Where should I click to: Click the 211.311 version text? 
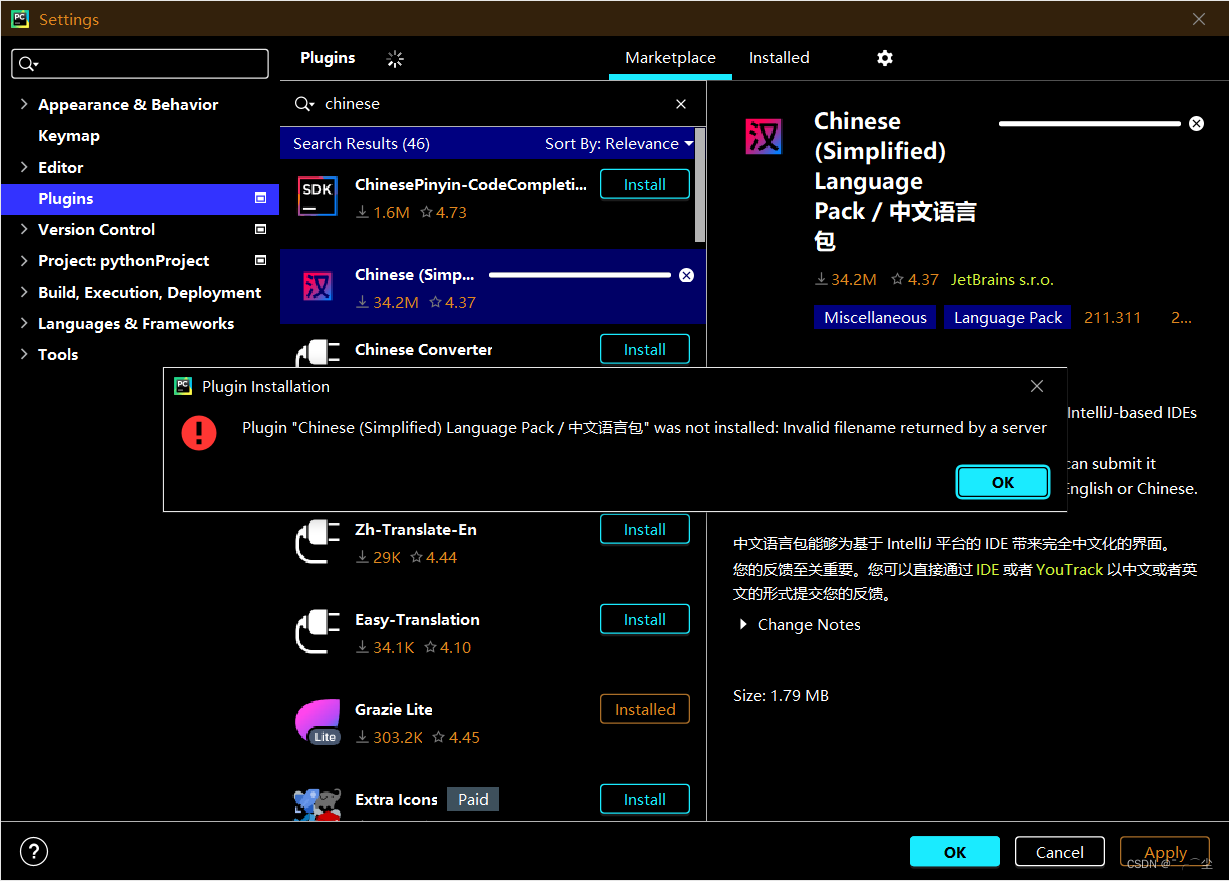[x=1112, y=317]
